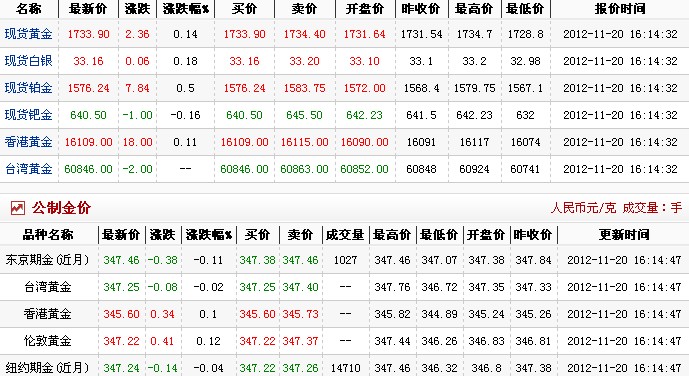Click the 名称 column header
689x376 pixels.
(29, 9)
